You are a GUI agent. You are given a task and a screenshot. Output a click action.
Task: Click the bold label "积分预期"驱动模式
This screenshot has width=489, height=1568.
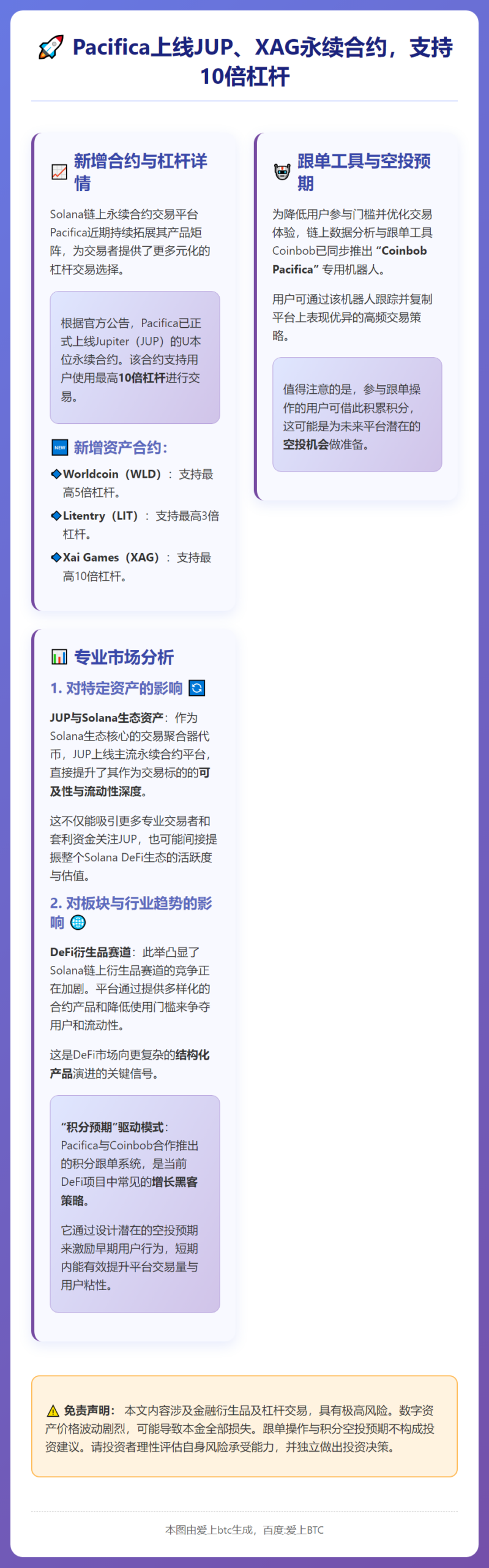tap(112, 1127)
